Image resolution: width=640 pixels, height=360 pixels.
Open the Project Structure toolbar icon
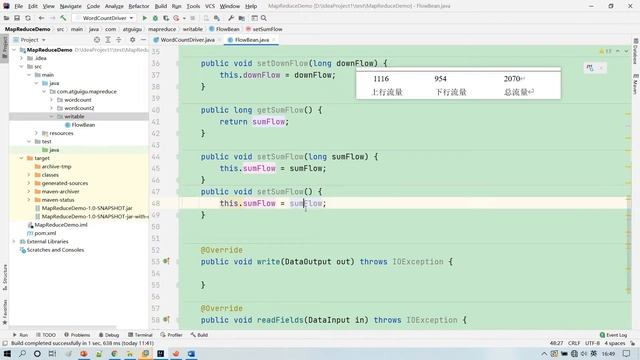coord(242,18)
